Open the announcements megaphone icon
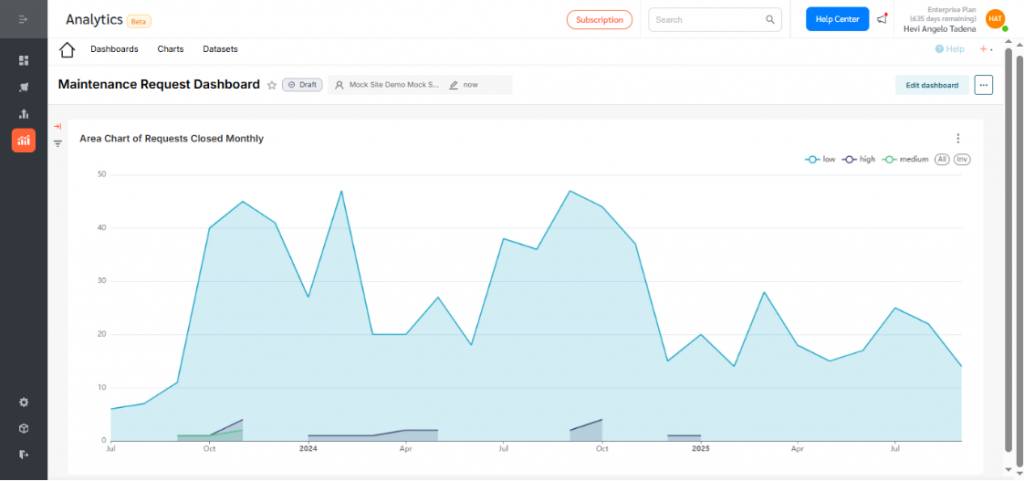 (881, 19)
